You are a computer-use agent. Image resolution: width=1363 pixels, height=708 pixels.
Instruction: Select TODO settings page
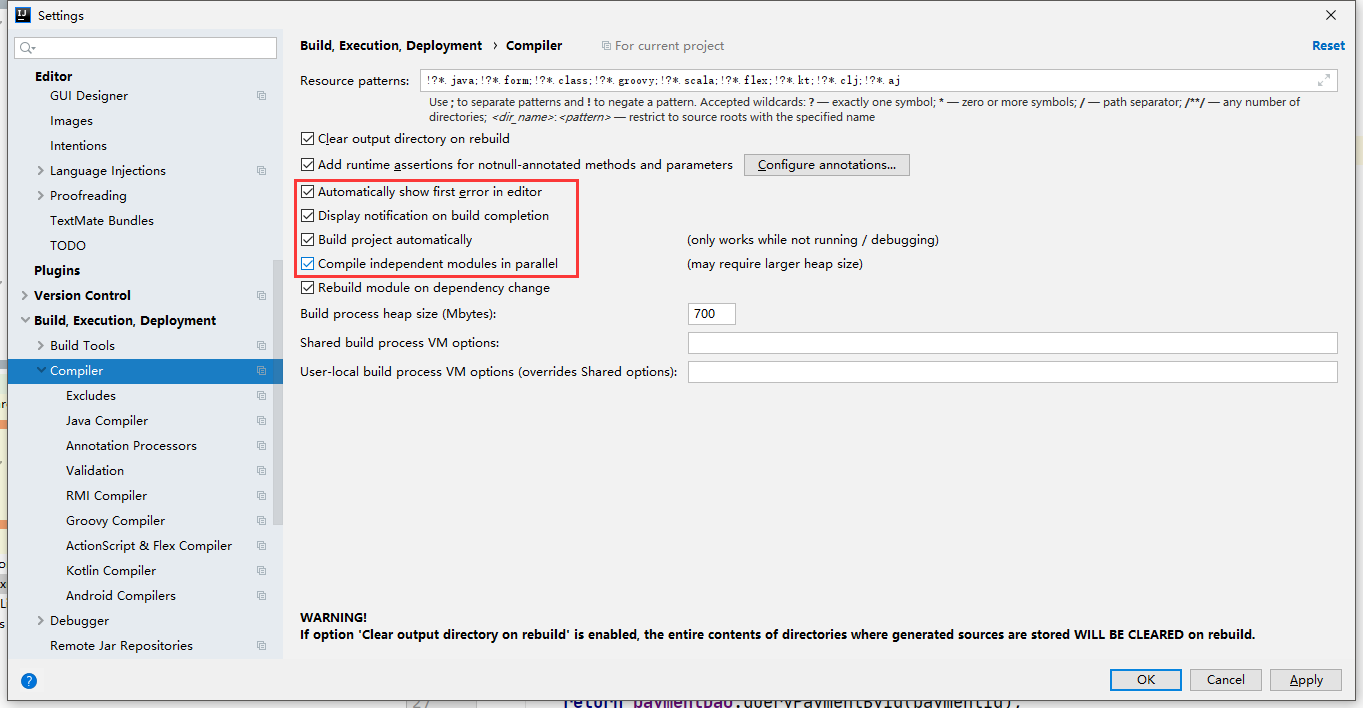coord(68,246)
